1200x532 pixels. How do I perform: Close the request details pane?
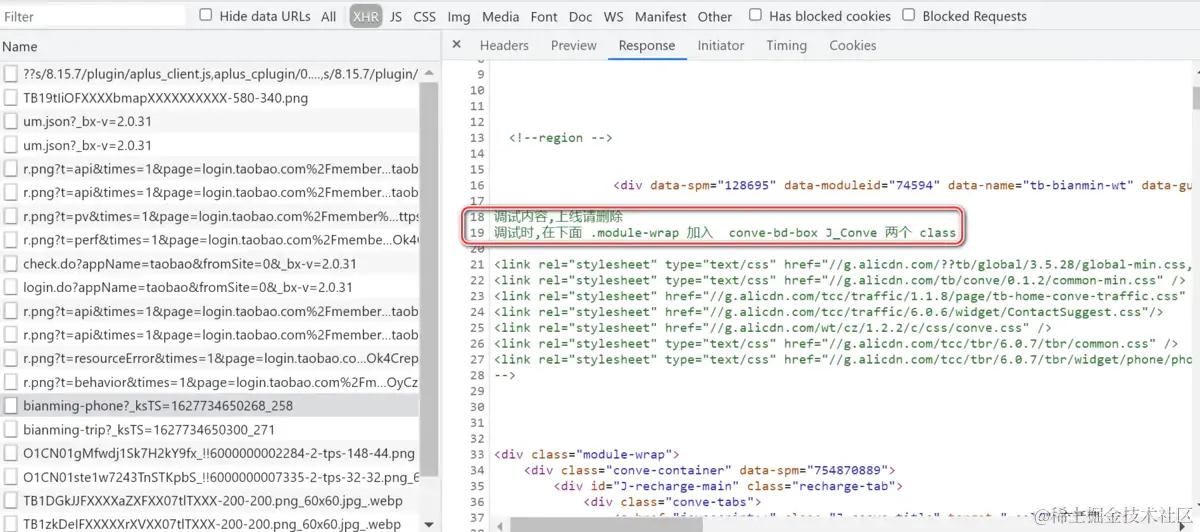point(457,45)
